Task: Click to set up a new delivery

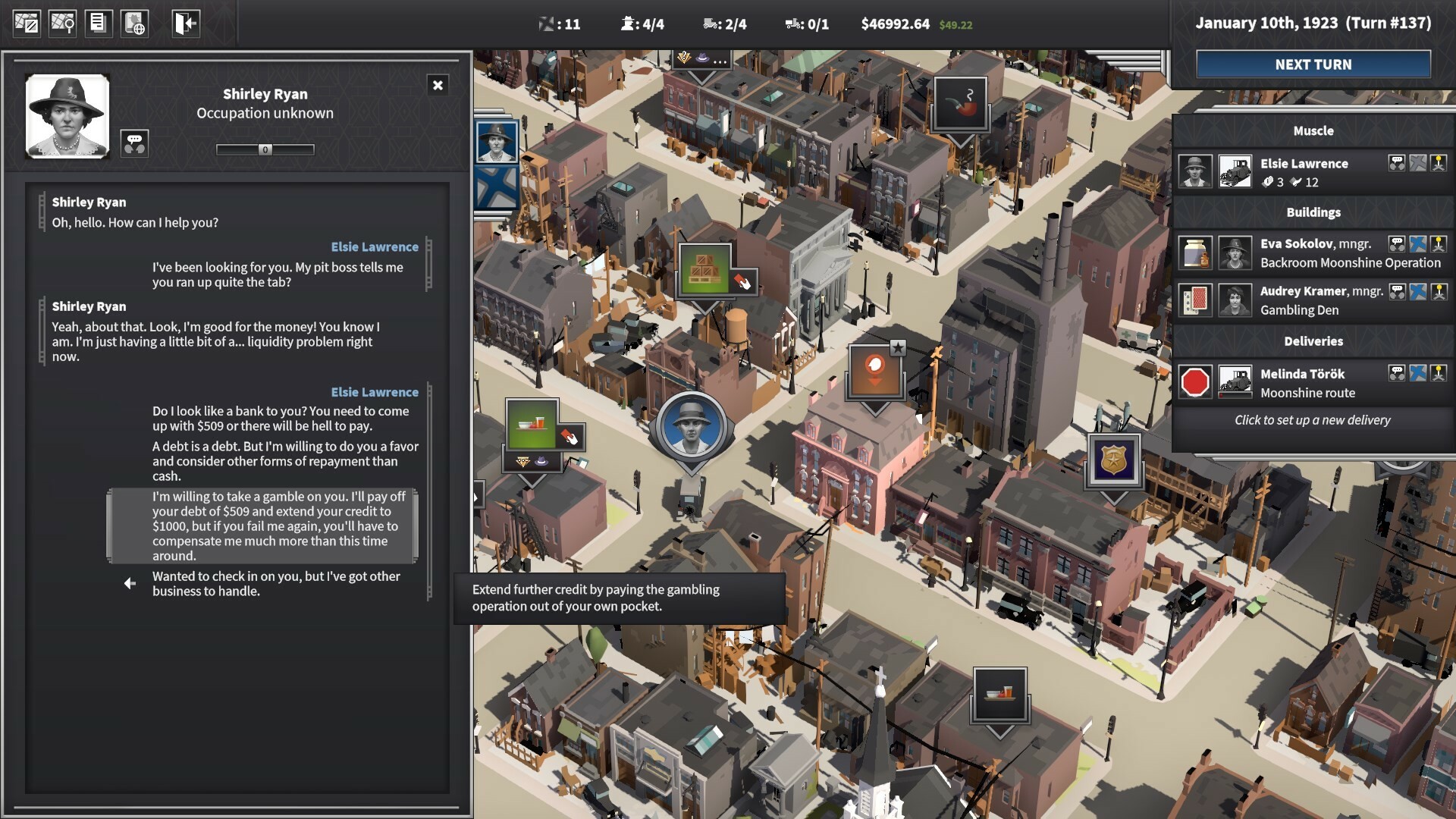Action: pos(1313,420)
